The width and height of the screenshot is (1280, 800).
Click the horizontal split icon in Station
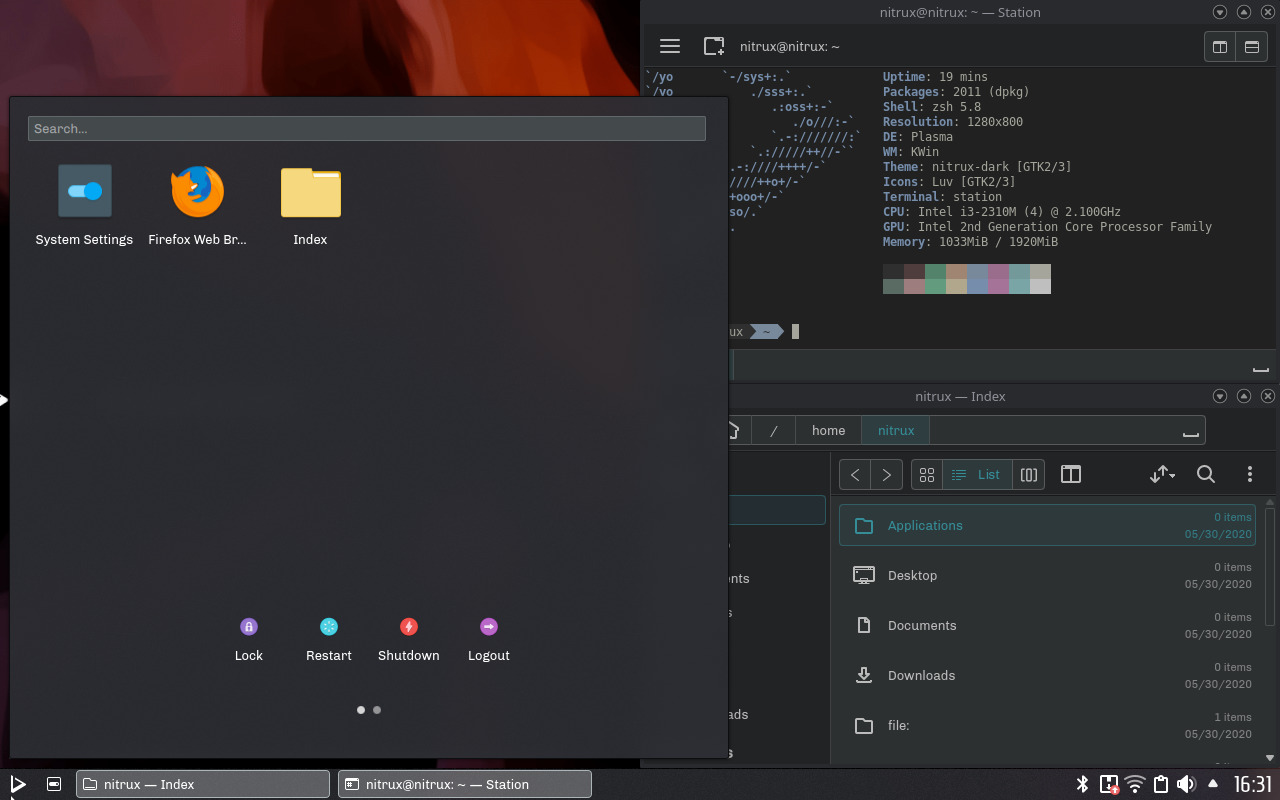point(1251,46)
